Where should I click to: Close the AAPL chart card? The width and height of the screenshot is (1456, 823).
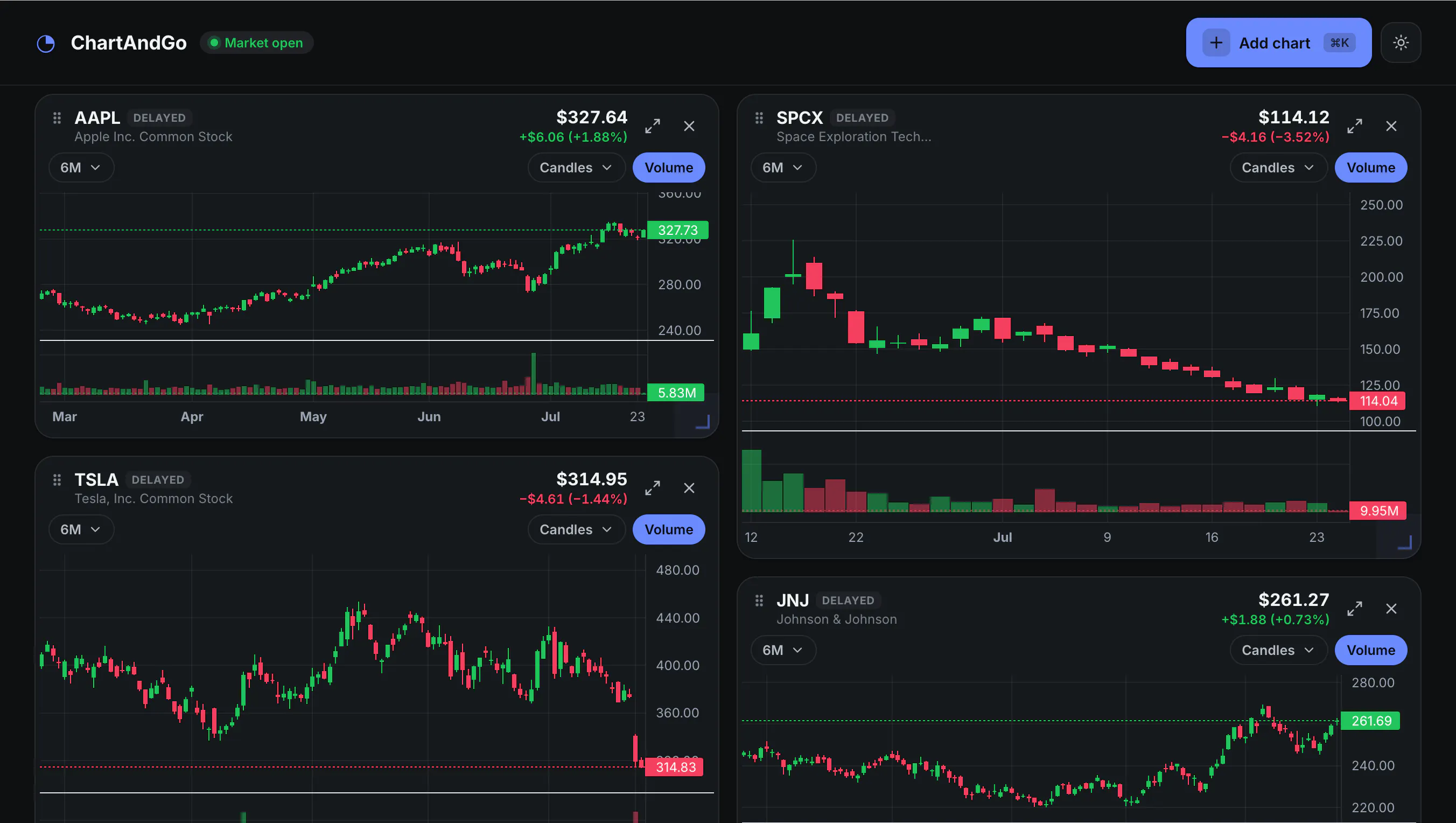pos(689,126)
